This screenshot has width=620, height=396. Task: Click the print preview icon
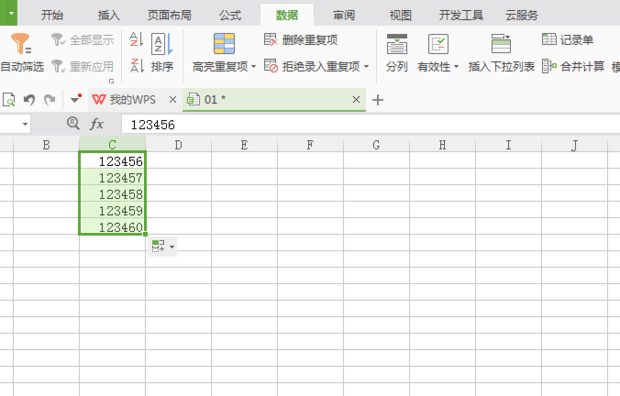[x=9, y=100]
